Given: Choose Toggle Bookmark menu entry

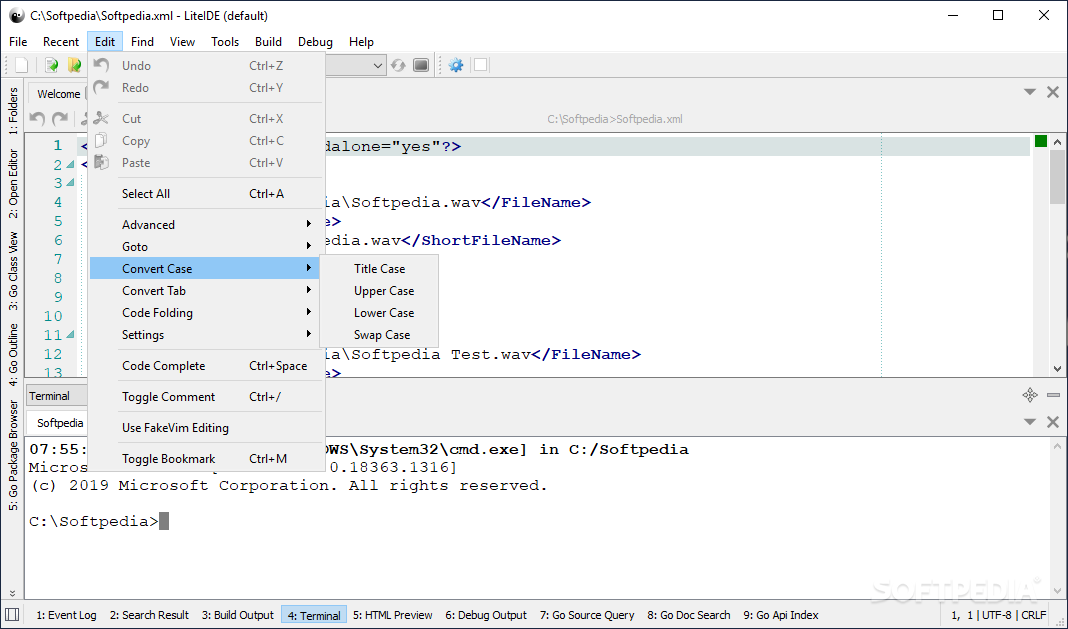Looking at the screenshot, I should tap(207, 459).
